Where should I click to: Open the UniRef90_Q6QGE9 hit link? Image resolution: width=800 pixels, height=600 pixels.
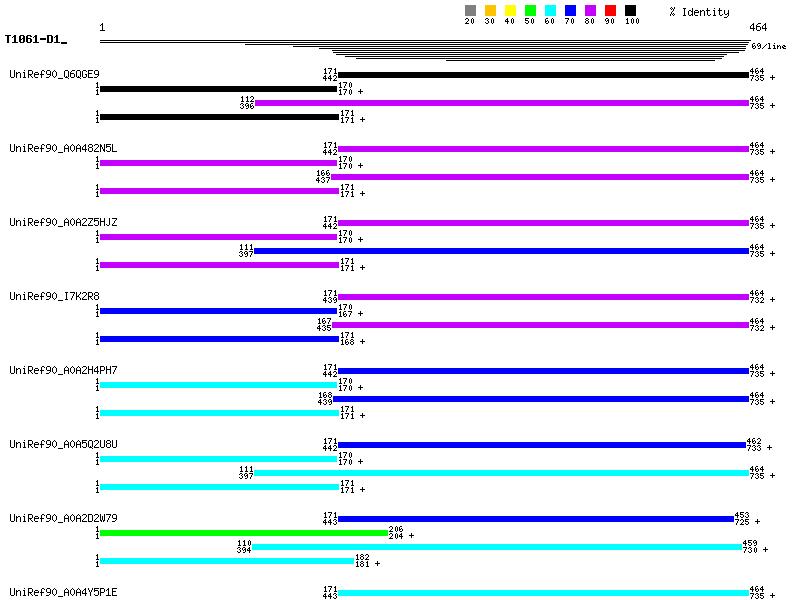[54, 74]
